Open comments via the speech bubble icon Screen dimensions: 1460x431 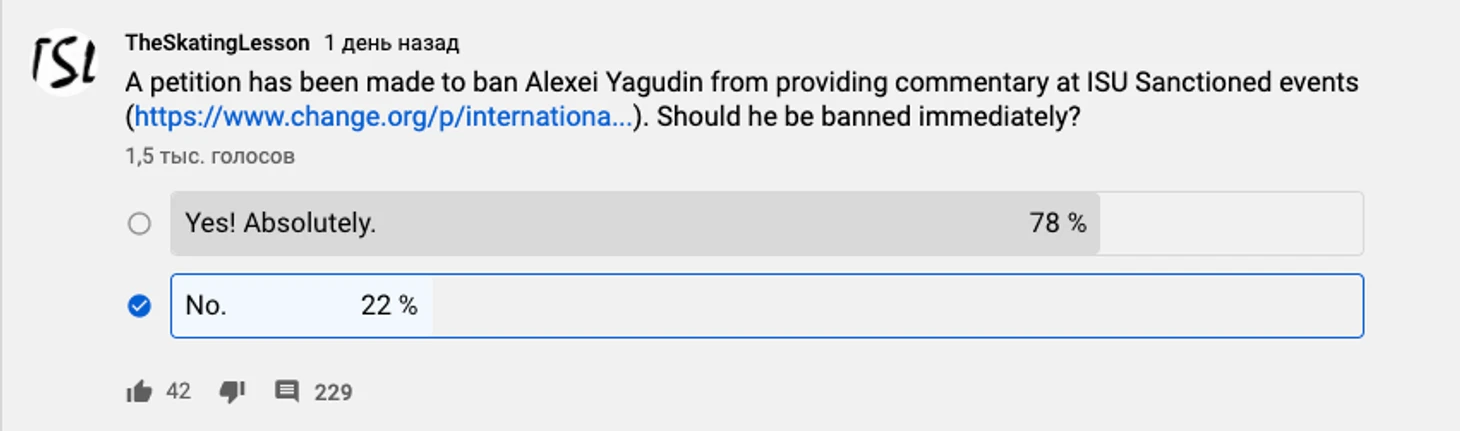click(x=287, y=391)
